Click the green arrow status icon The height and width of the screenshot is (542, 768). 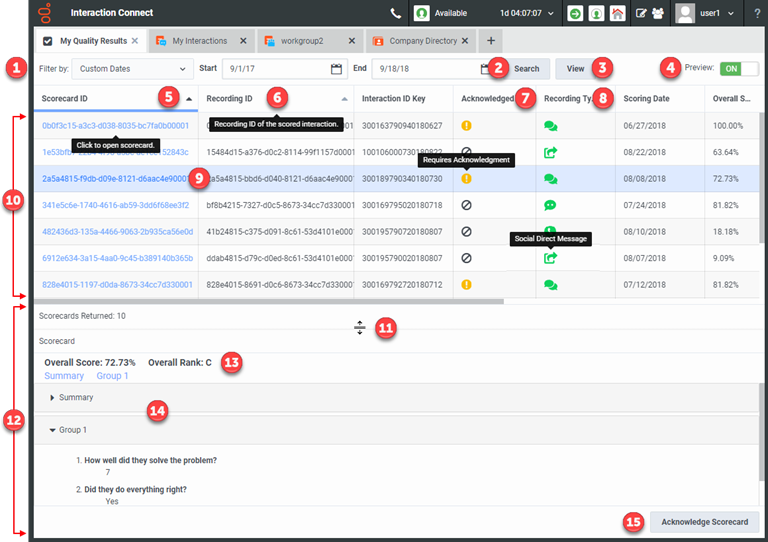575,14
